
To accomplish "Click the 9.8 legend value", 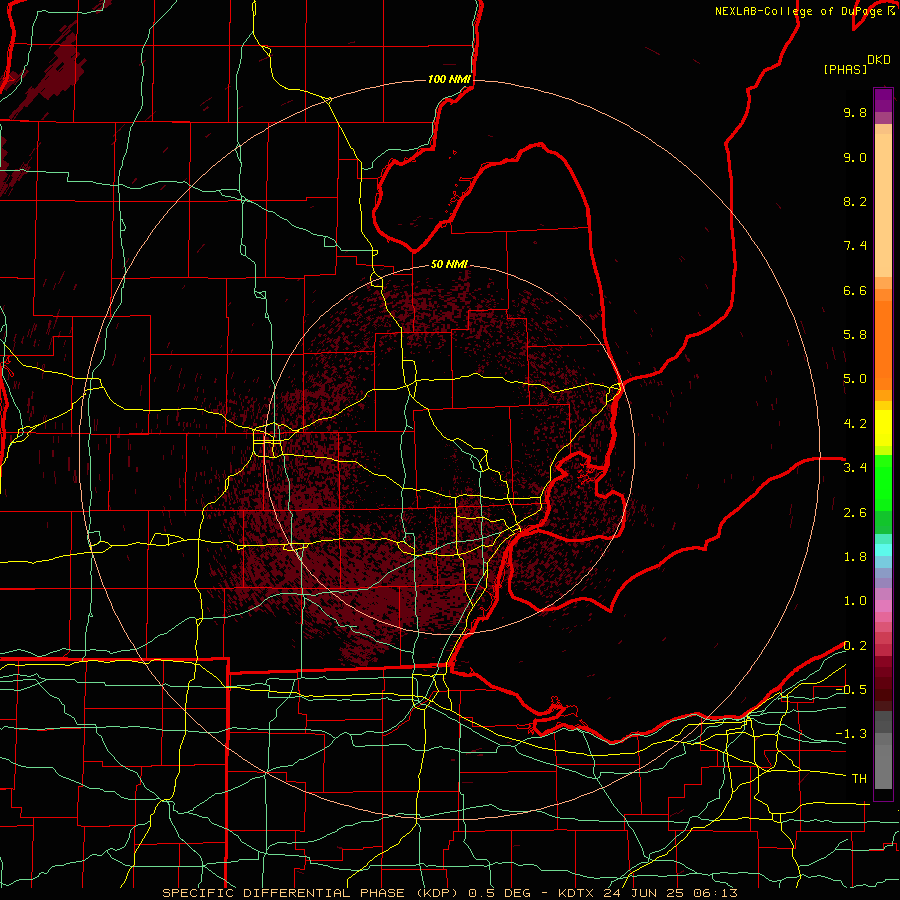I will coord(855,112).
